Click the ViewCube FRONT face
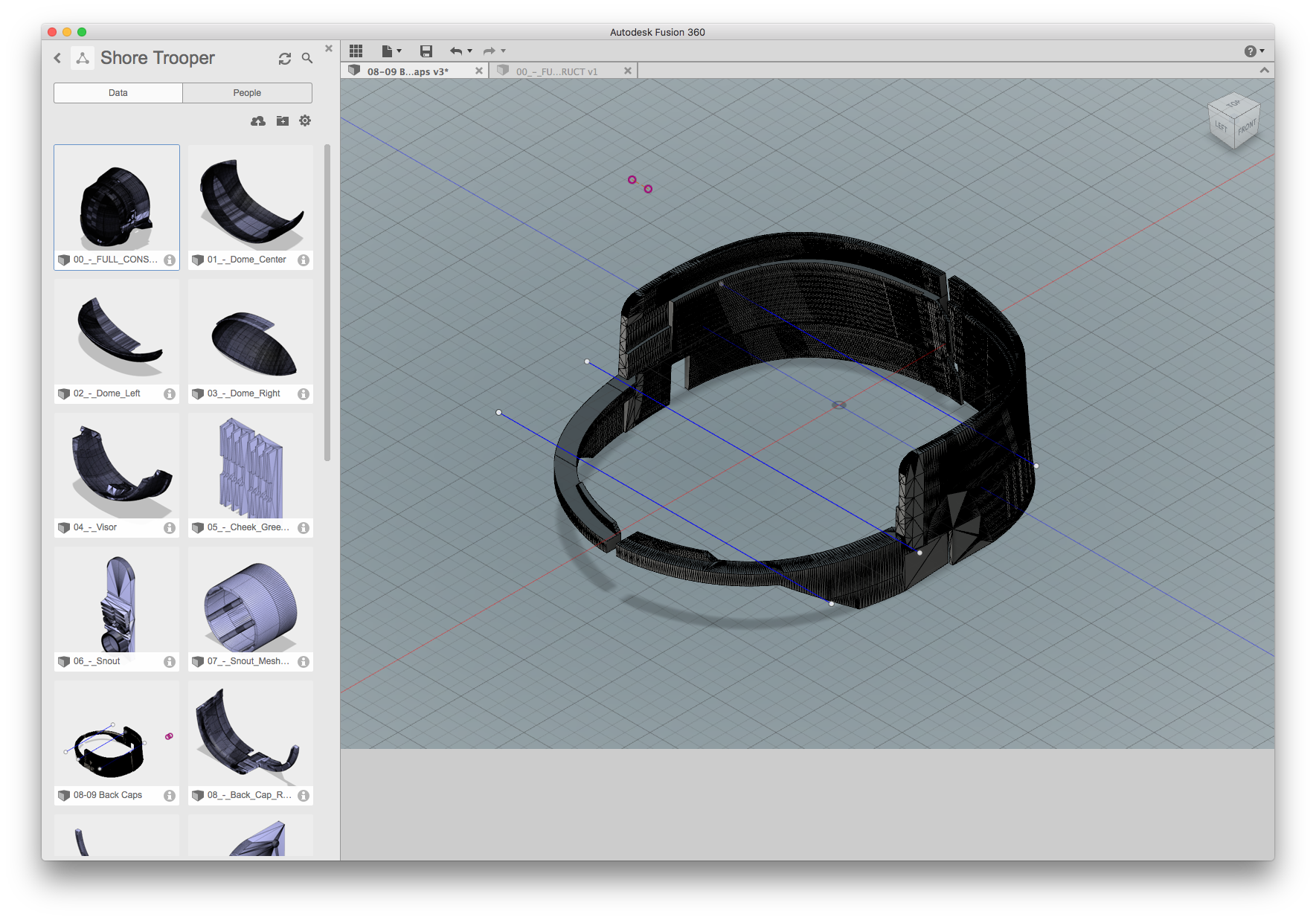1316x920 pixels. [x=1247, y=128]
